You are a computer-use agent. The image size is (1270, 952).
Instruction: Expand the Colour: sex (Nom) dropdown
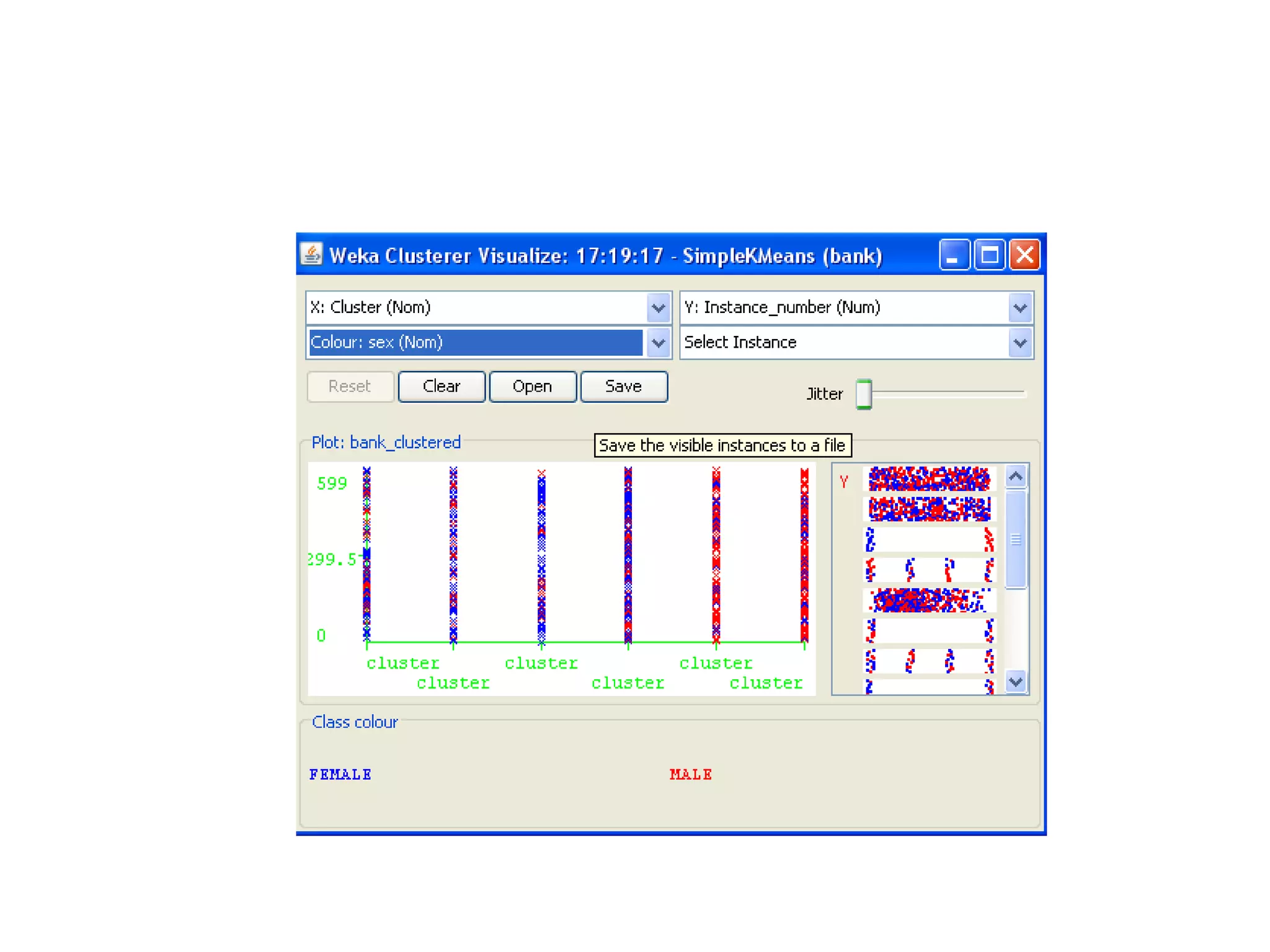pyautogui.click(x=658, y=342)
